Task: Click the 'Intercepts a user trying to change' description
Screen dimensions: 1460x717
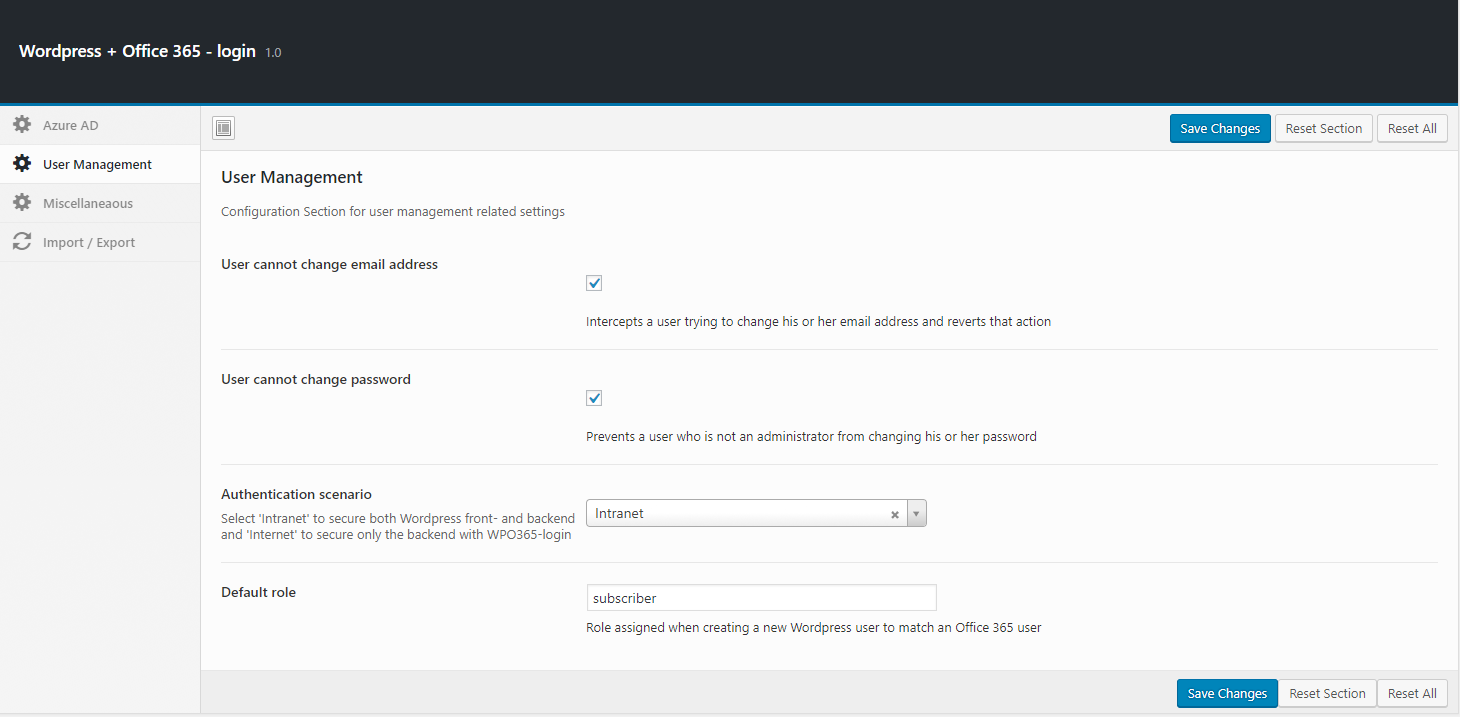Action: pos(818,322)
